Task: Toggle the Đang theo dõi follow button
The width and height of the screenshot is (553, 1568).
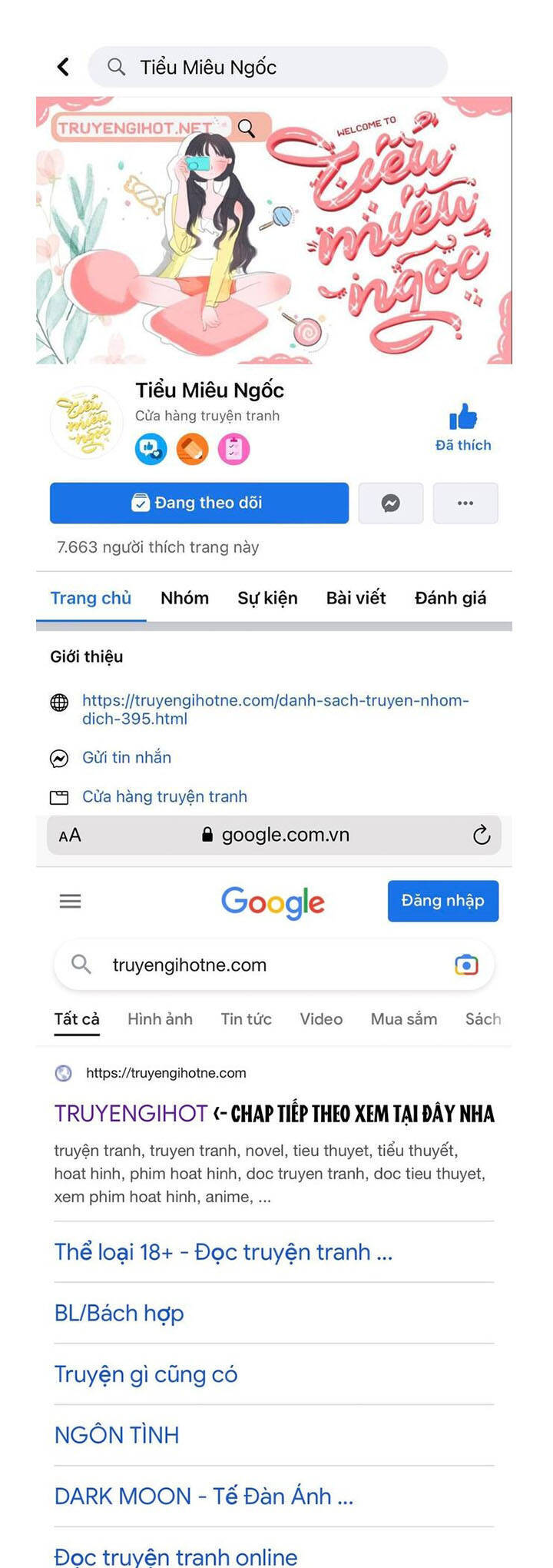Action: 199,503
